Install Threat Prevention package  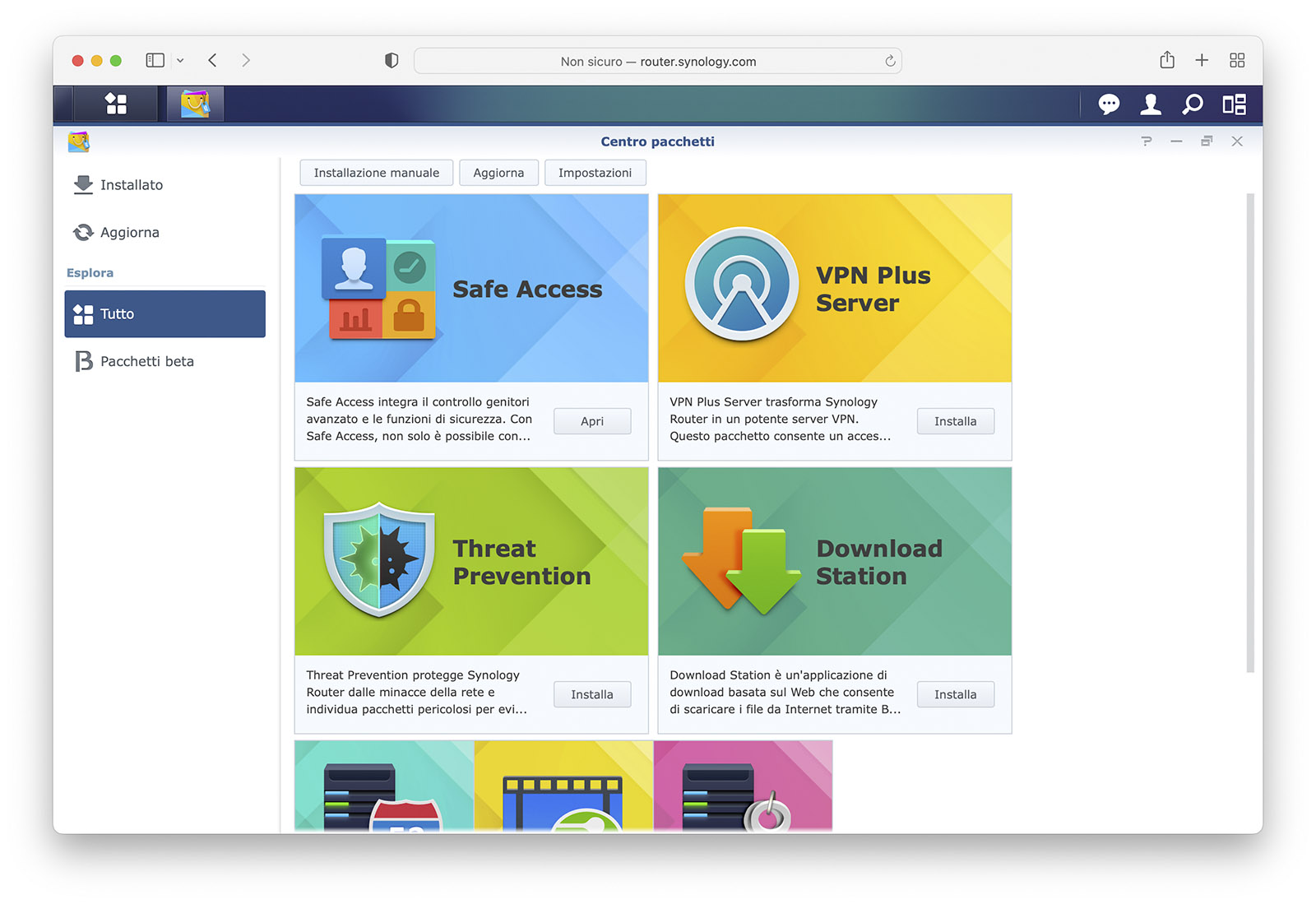592,694
